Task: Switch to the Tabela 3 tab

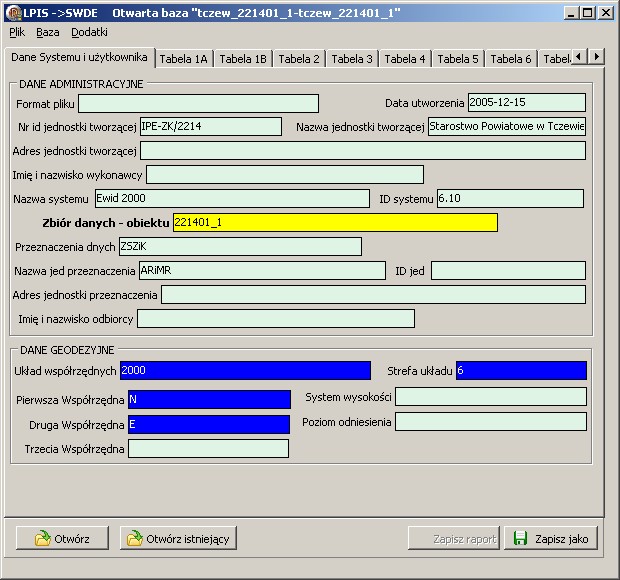Action: [x=352, y=59]
